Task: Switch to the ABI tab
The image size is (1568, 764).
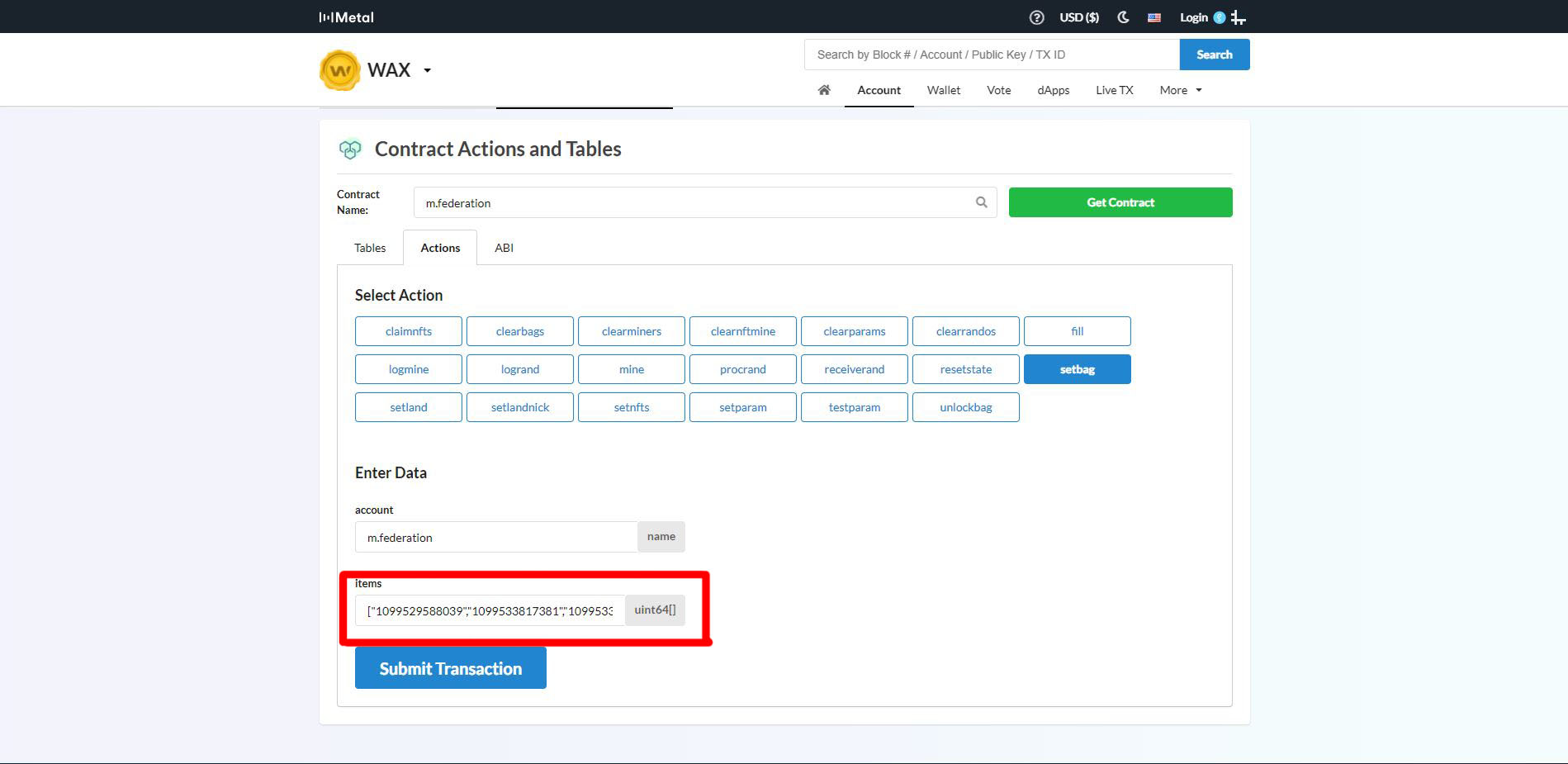Action: coord(504,248)
